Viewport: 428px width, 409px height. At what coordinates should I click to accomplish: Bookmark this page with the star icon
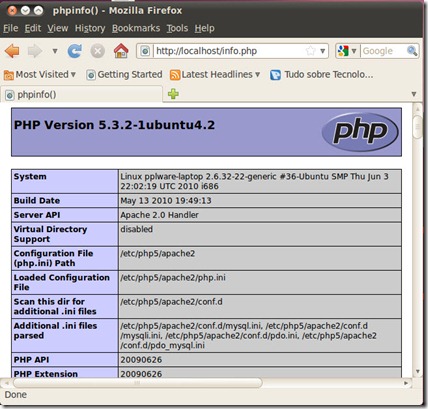click(310, 51)
